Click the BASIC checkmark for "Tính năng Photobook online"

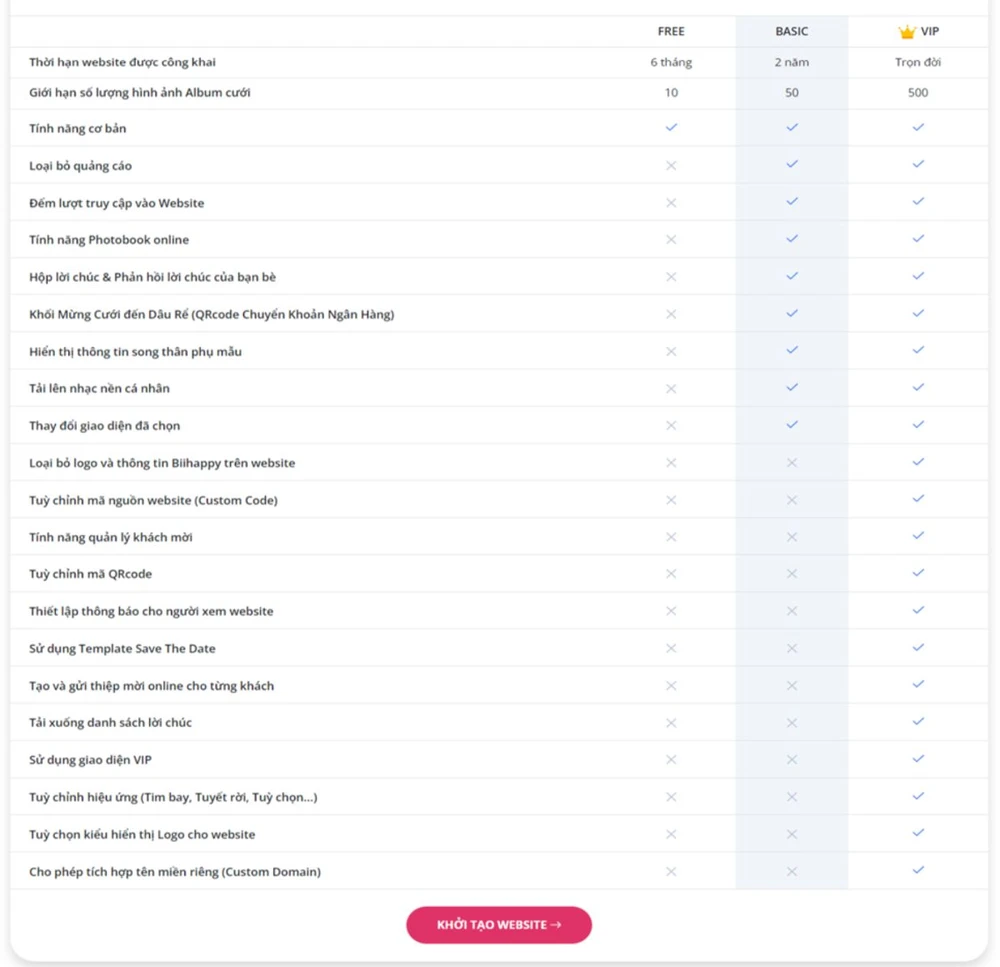point(791,239)
